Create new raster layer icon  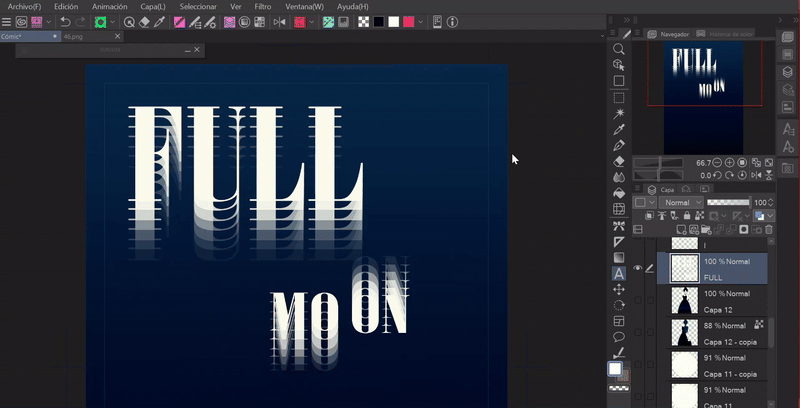[x=681, y=230]
